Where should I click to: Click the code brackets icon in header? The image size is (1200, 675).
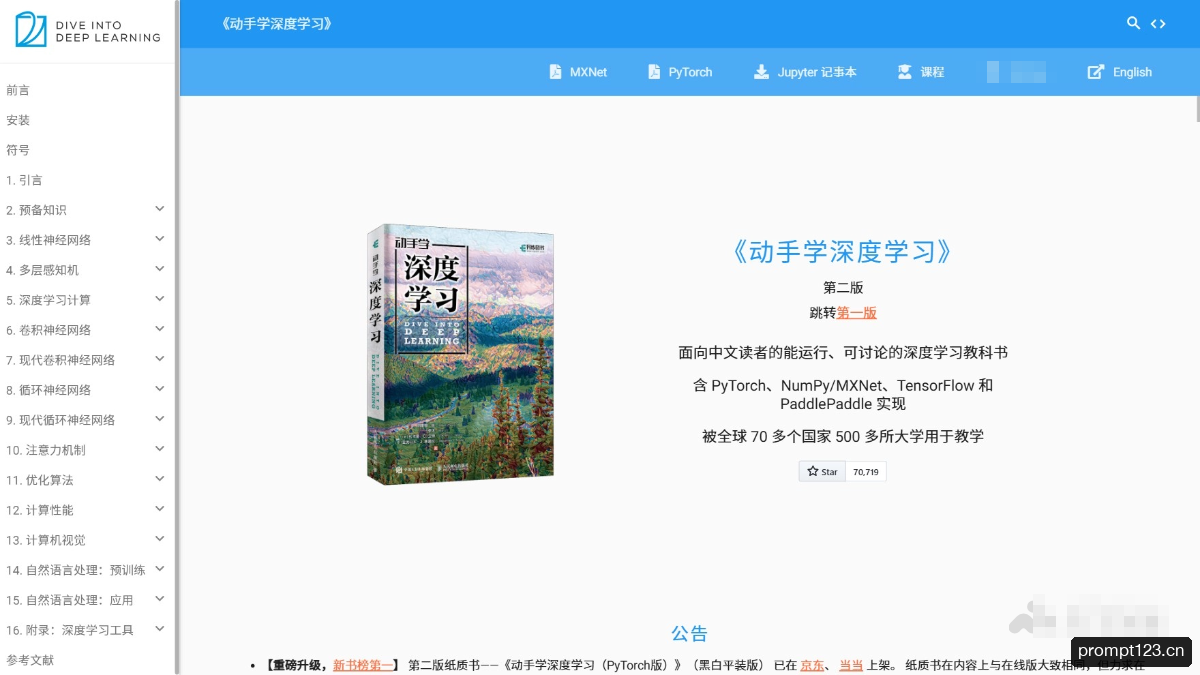(1158, 24)
